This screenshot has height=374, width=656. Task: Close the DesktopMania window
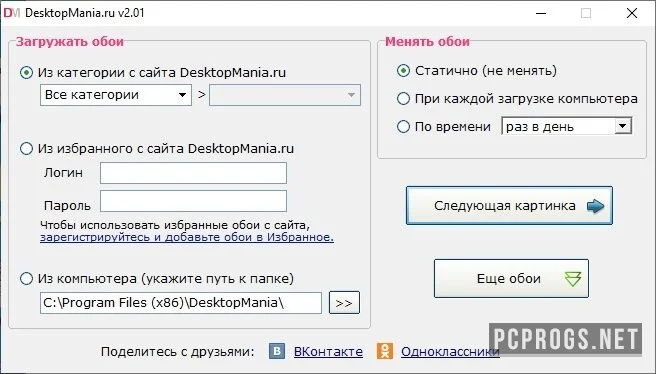tap(632, 13)
